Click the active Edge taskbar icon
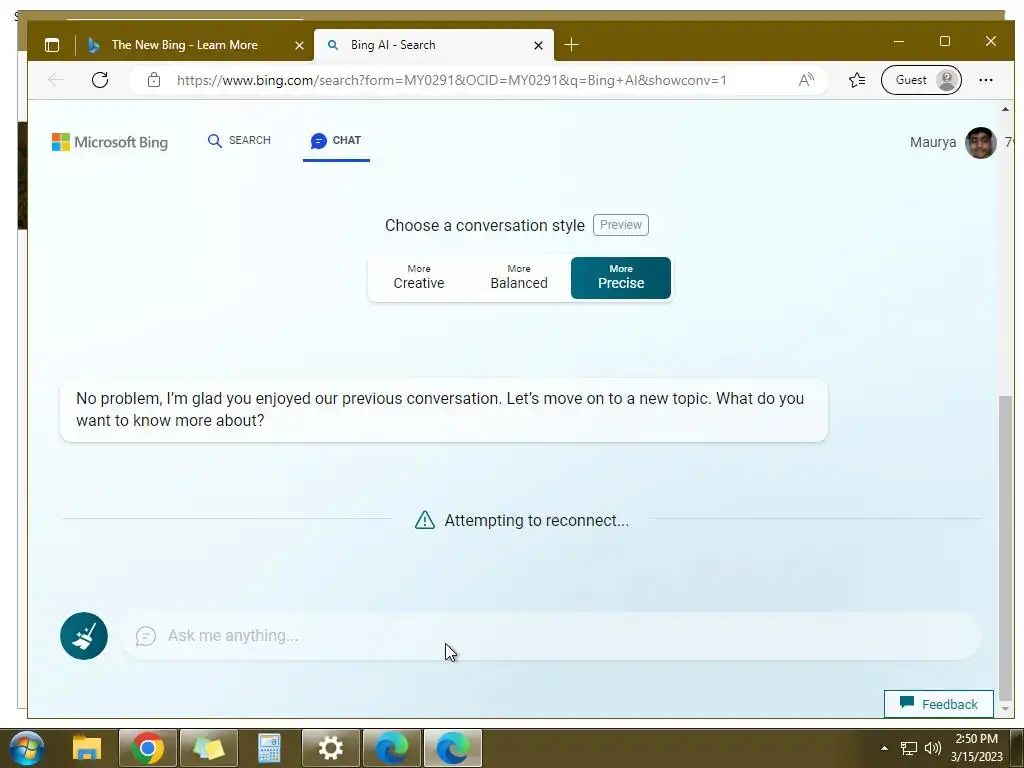This screenshot has height=768, width=1024. (x=453, y=748)
